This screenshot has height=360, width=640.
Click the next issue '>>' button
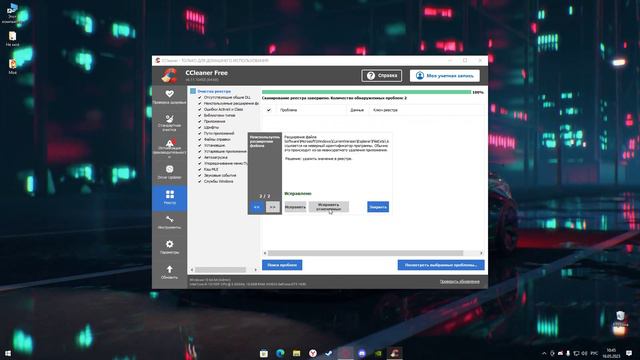[x=273, y=207]
